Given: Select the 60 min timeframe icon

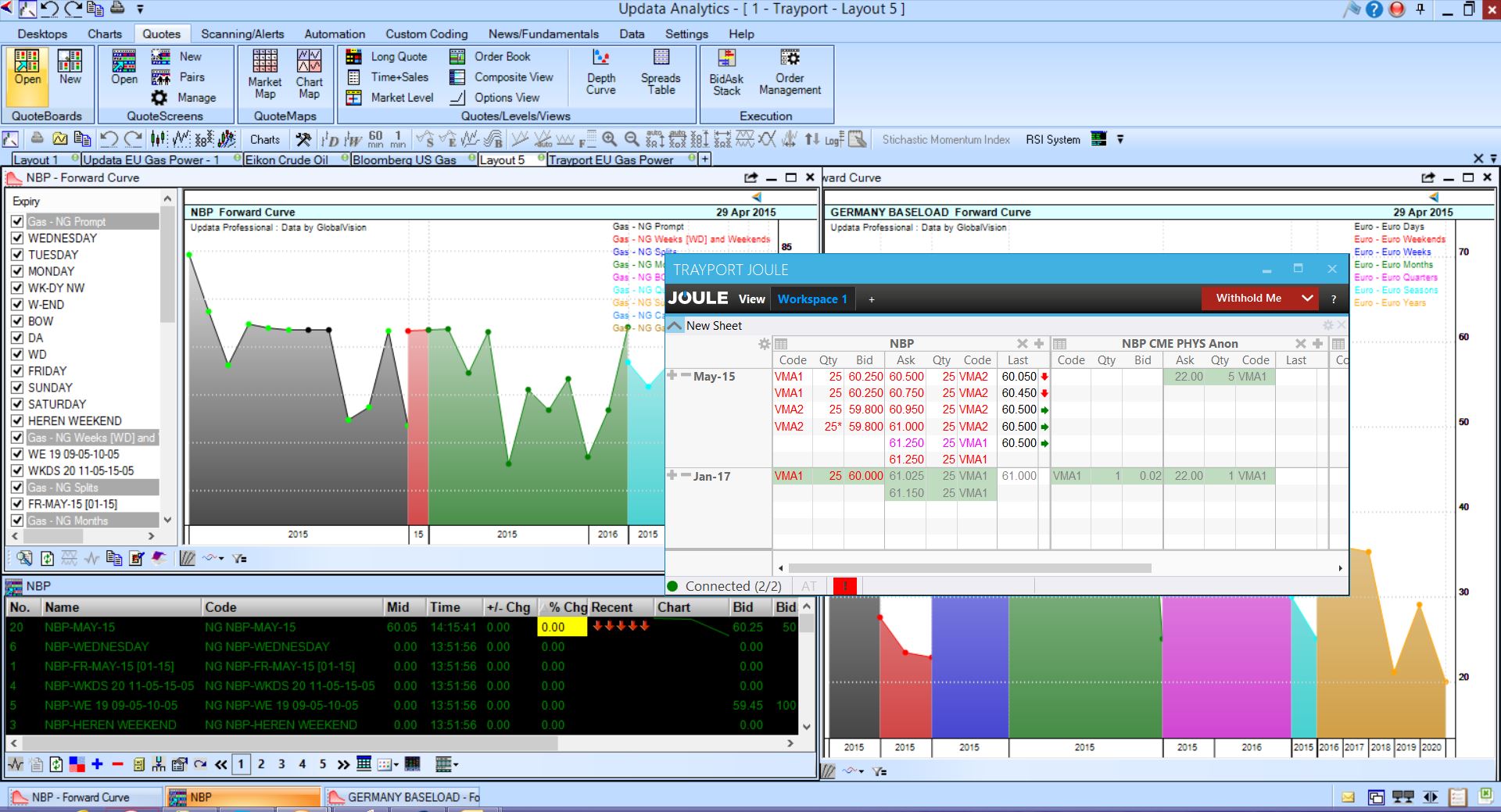Looking at the screenshot, I should click(x=376, y=139).
